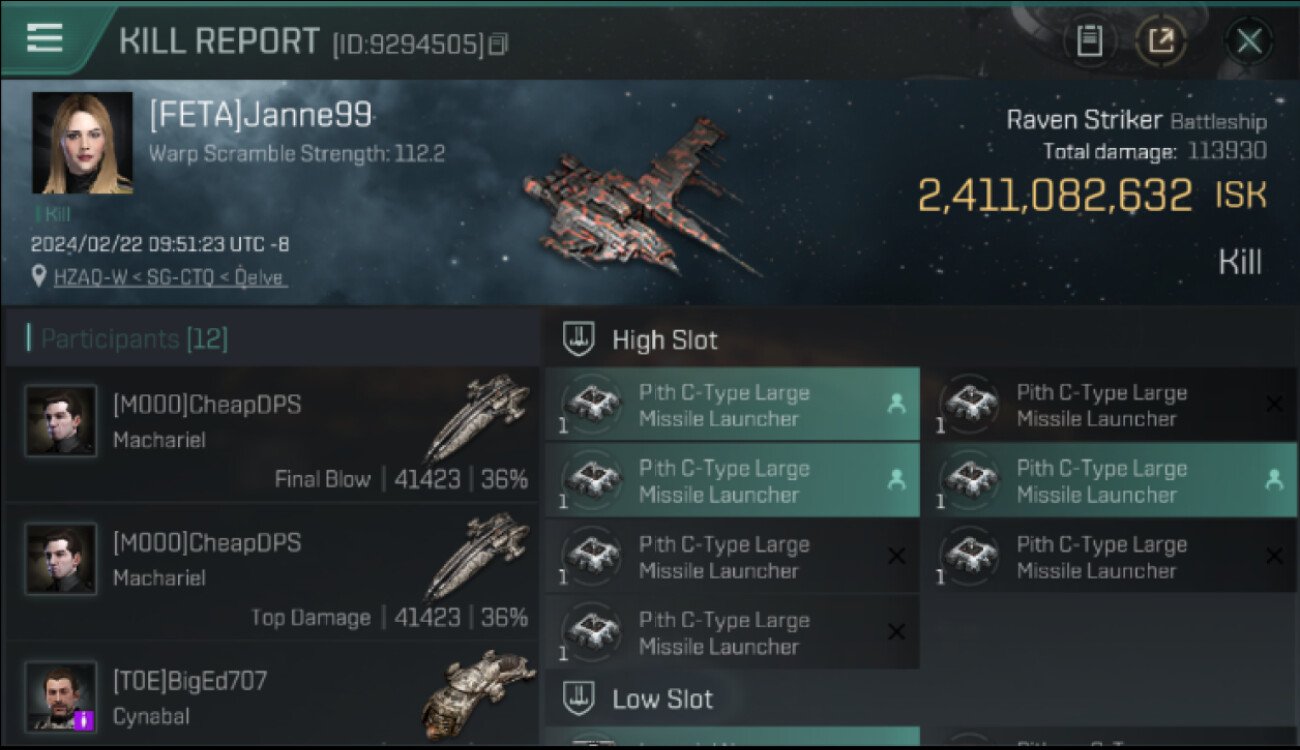Select the High Slot section header
The image size is (1300, 750).
click(664, 340)
